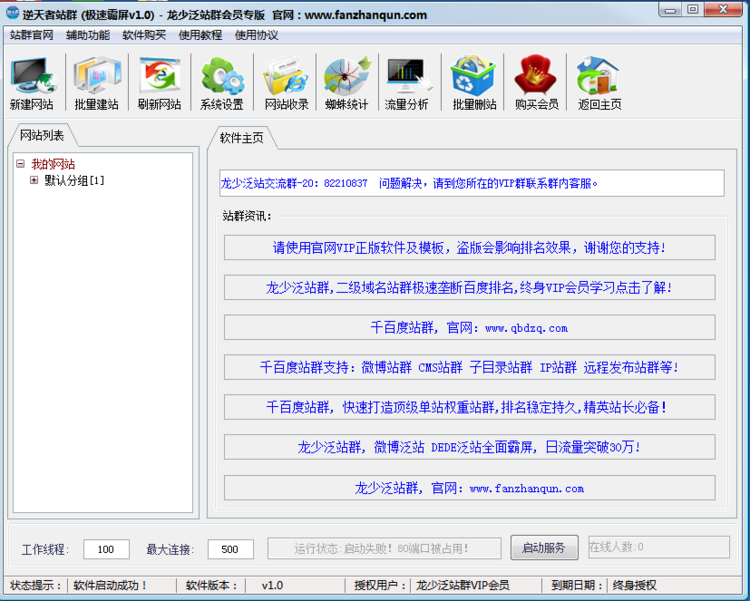750x601 pixels.
Task: Open the 辅助功能 menu
Action: 88,35
